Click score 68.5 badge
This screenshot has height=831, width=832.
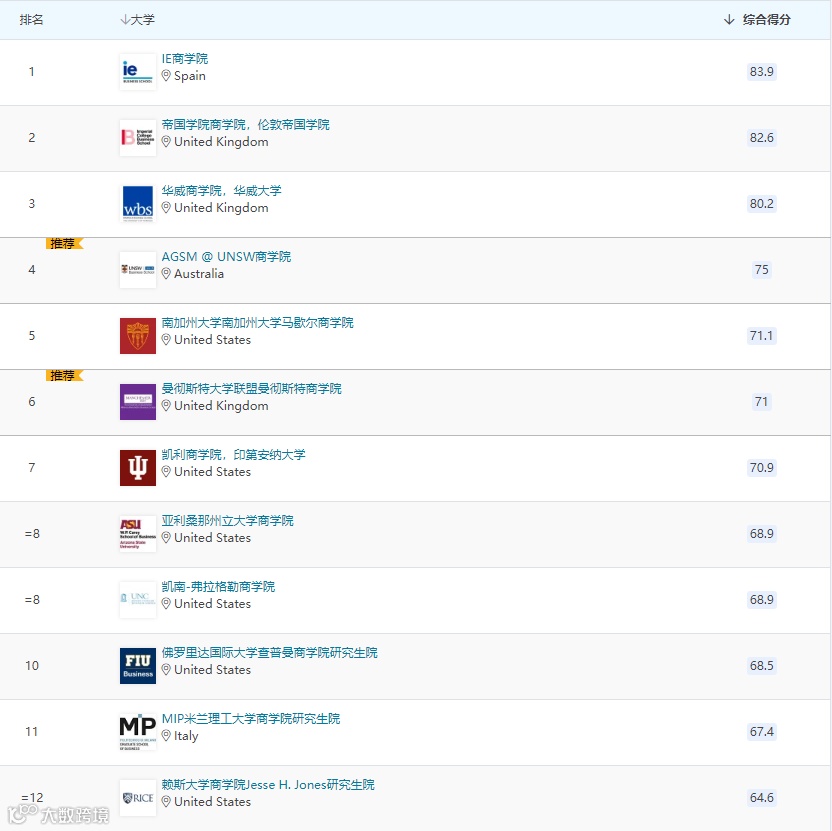pyautogui.click(x=761, y=665)
